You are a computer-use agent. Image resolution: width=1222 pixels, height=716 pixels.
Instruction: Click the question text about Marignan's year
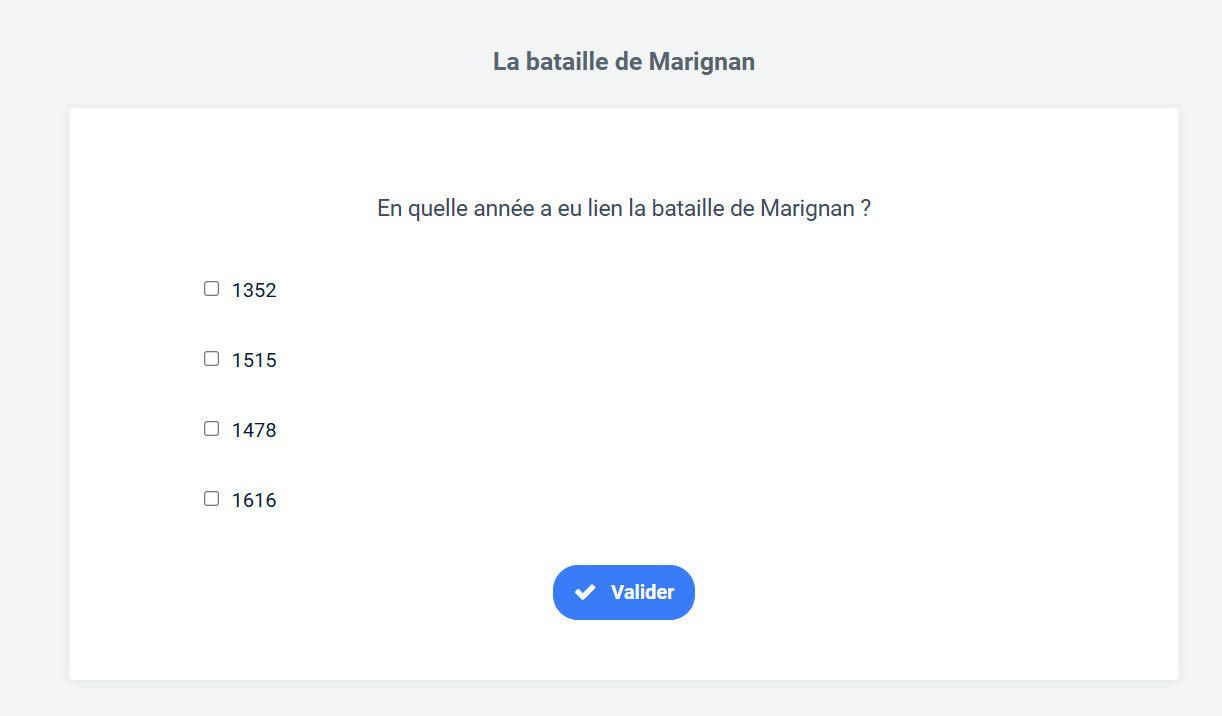coord(623,209)
